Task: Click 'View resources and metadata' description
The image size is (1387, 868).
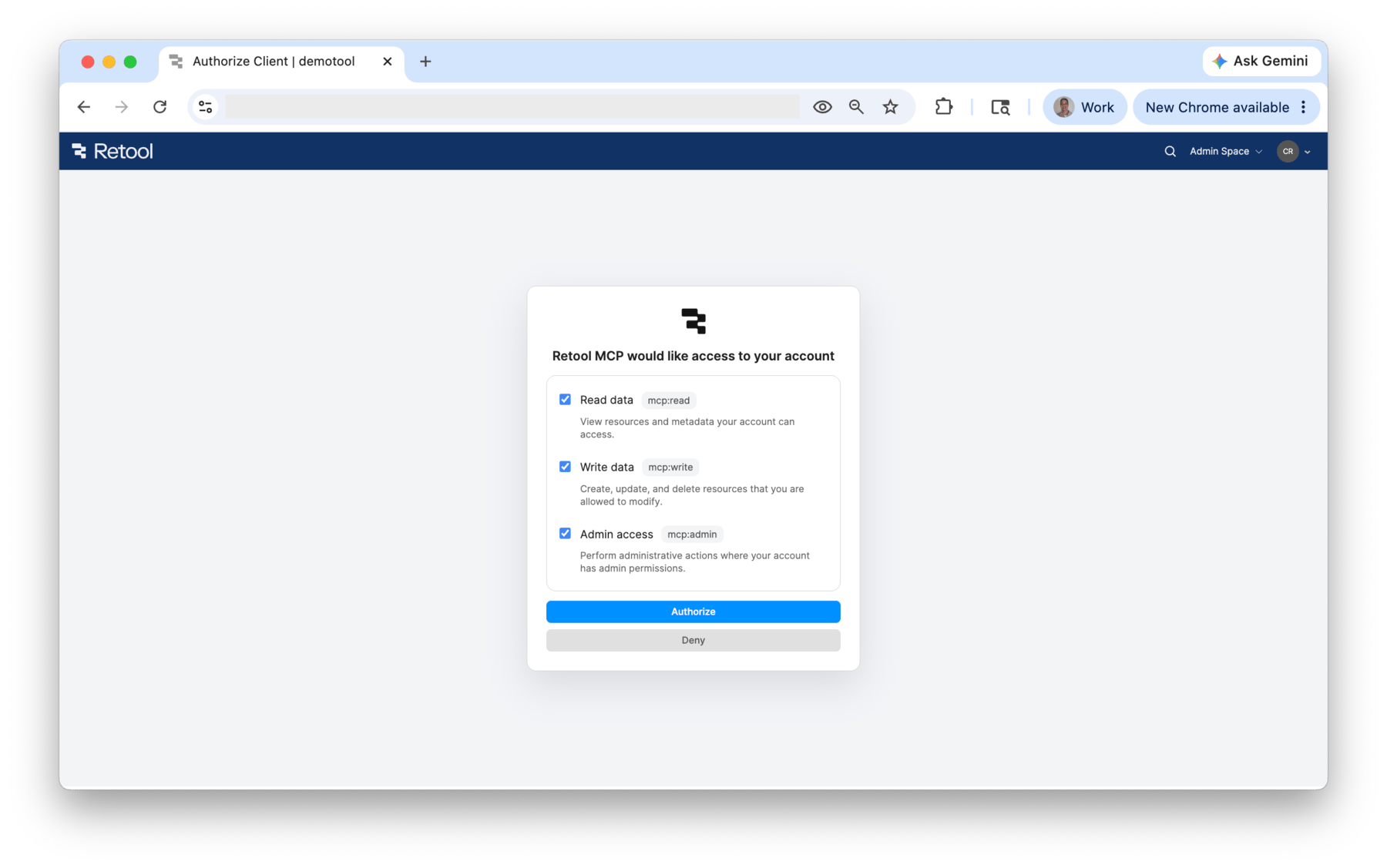Action: tap(687, 427)
